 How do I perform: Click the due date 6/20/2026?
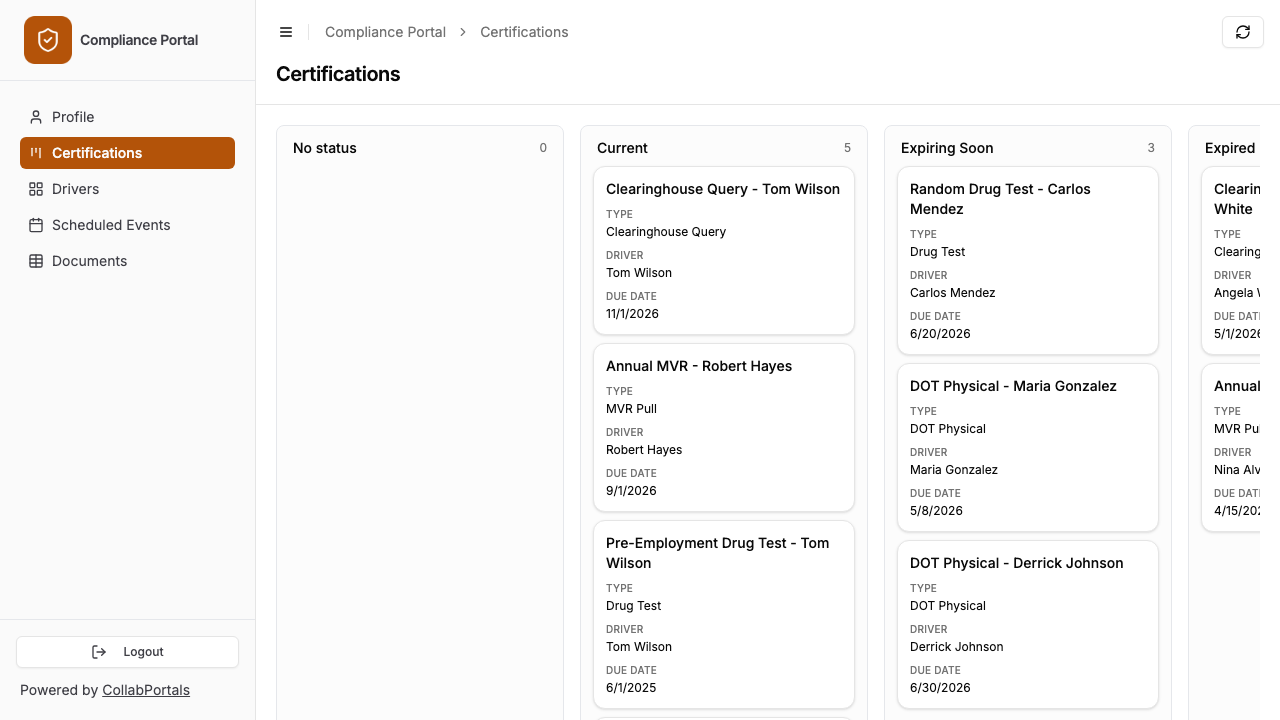(940, 334)
